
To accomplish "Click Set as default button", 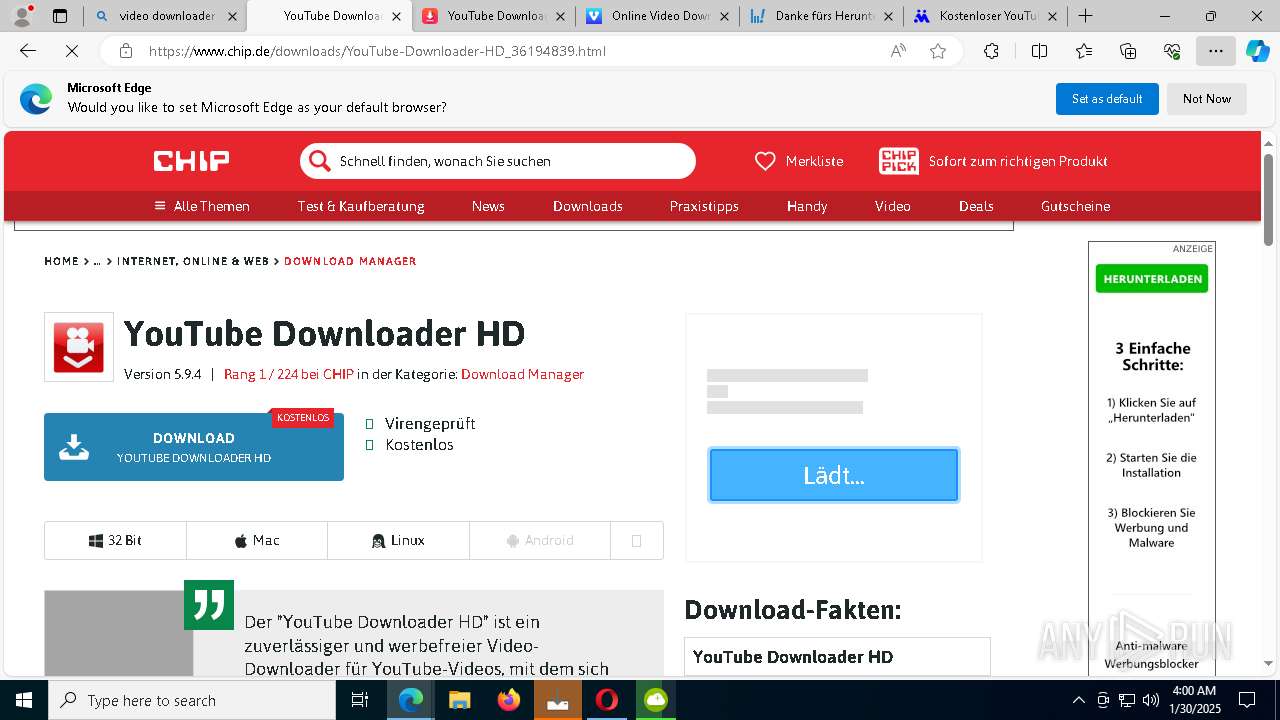I will [x=1107, y=99].
